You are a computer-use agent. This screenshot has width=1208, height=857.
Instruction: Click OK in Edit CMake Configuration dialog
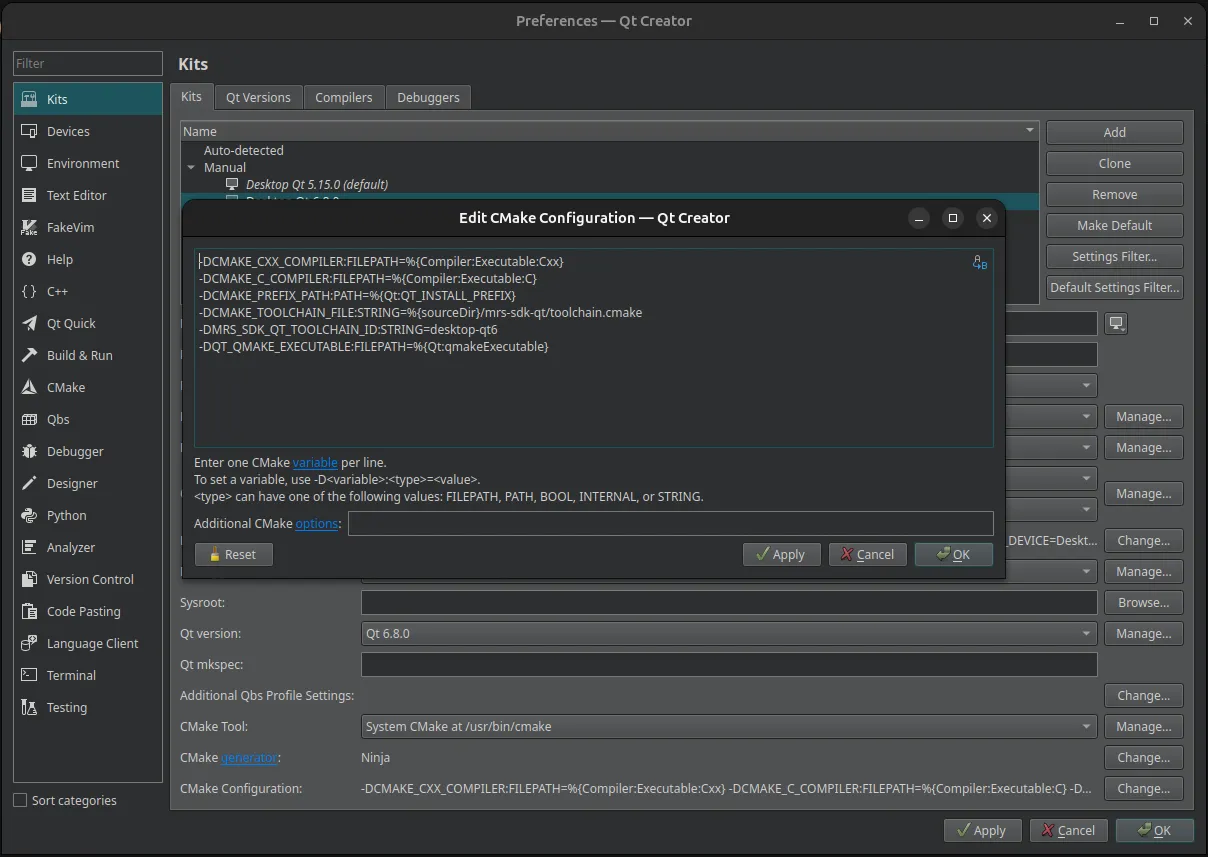click(953, 554)
